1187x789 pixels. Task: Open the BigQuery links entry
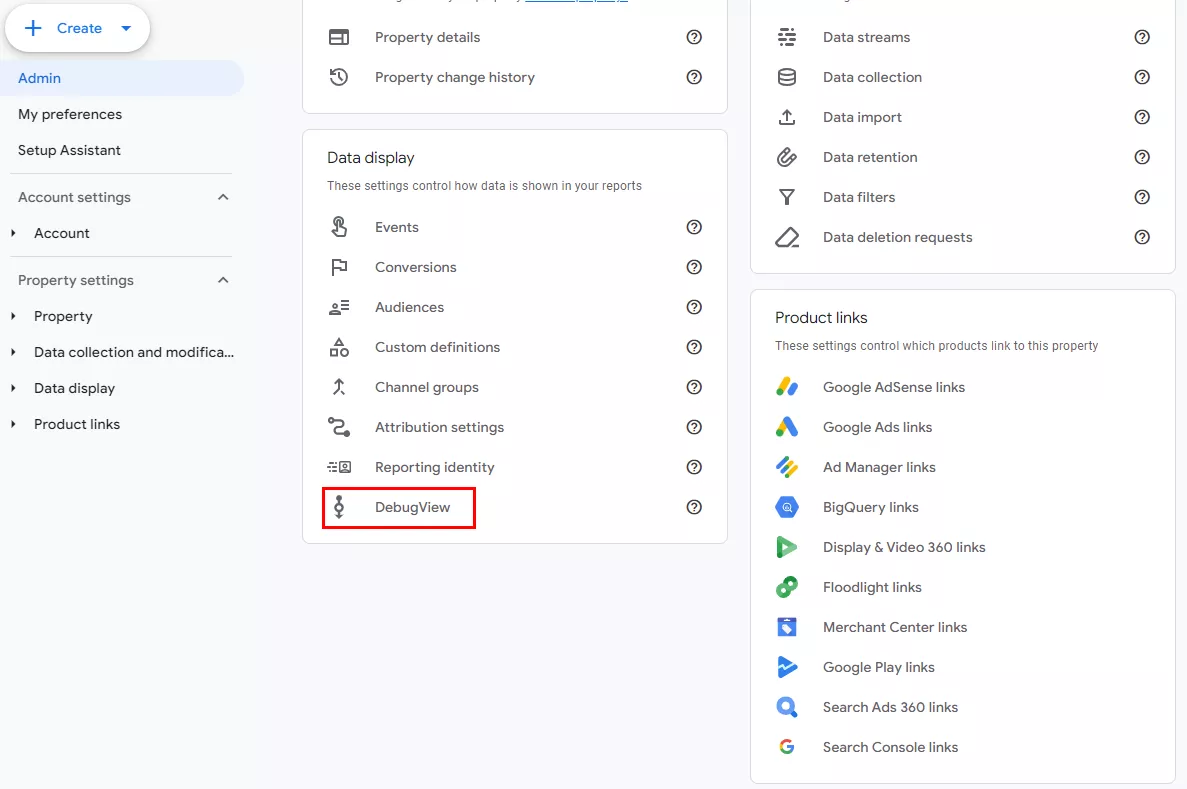click(x=871, y=507)
